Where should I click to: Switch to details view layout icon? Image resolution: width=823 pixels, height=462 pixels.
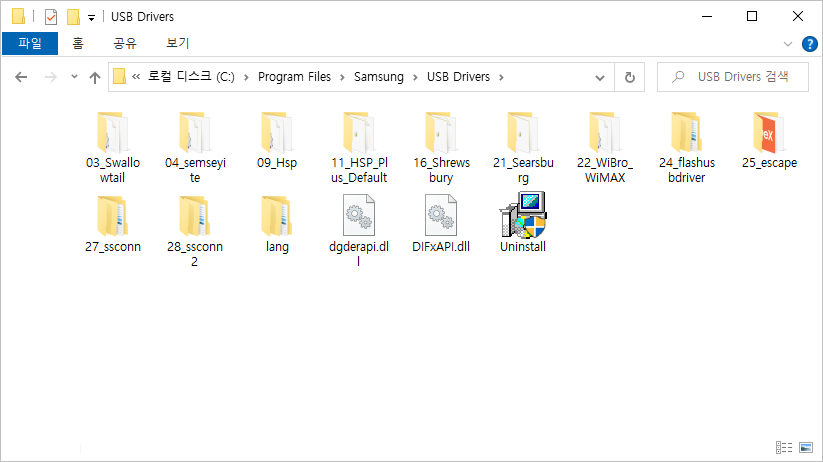pos(784,447)
